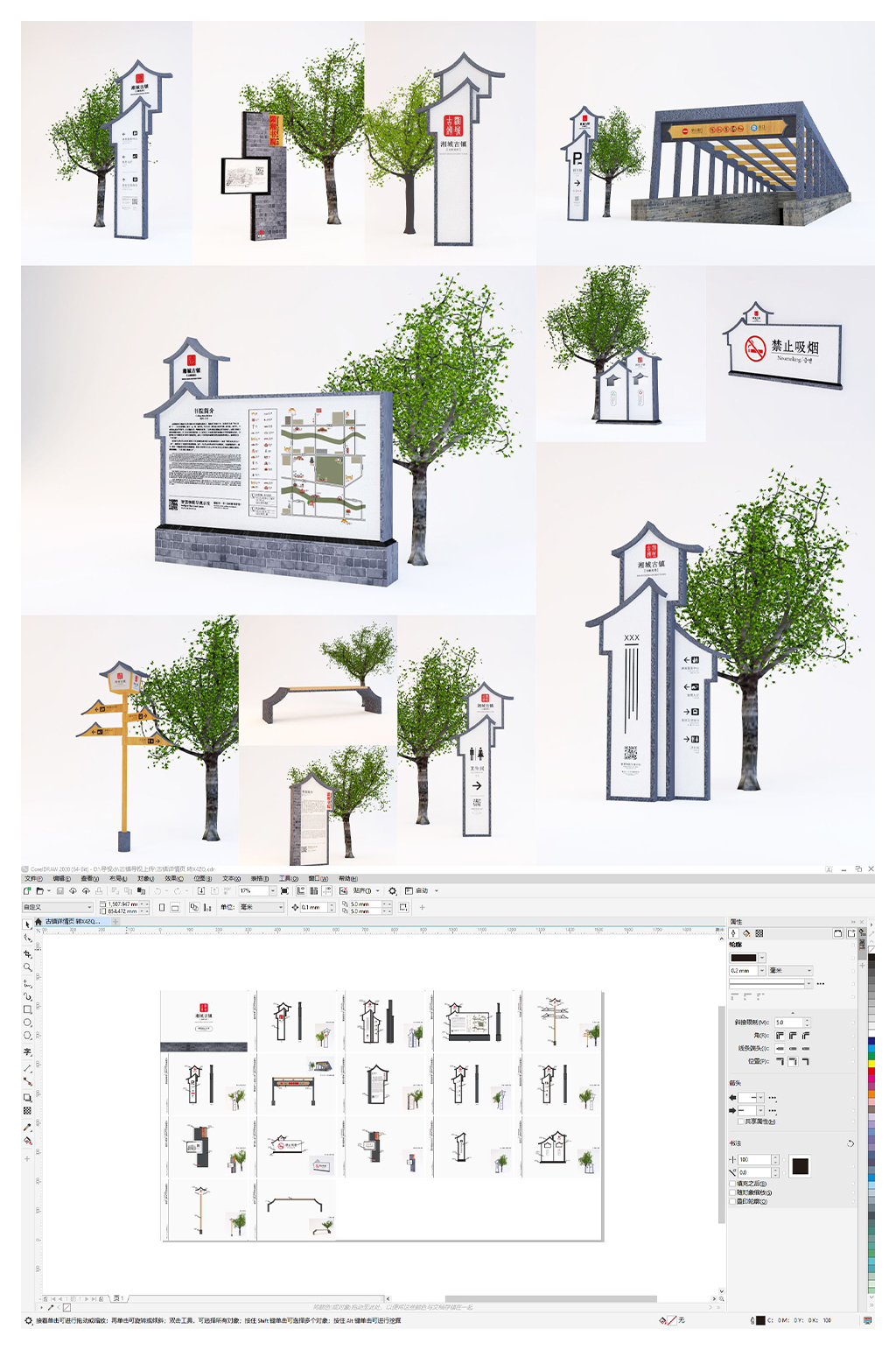Screen dimensions: 896x1350
Task: Expand the outline color dropdown
Action: pyautogui.click(x=762, y=958)
